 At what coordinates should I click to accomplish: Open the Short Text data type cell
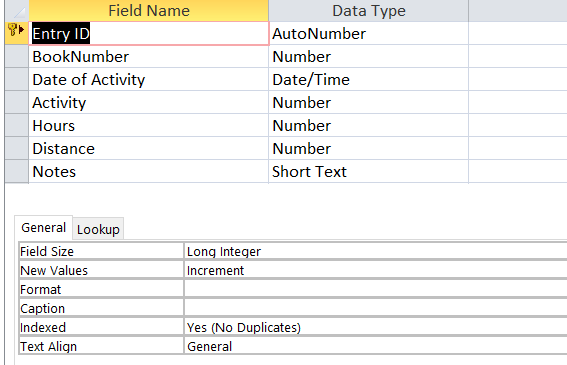pyautogui.click(x=368, y=171)
